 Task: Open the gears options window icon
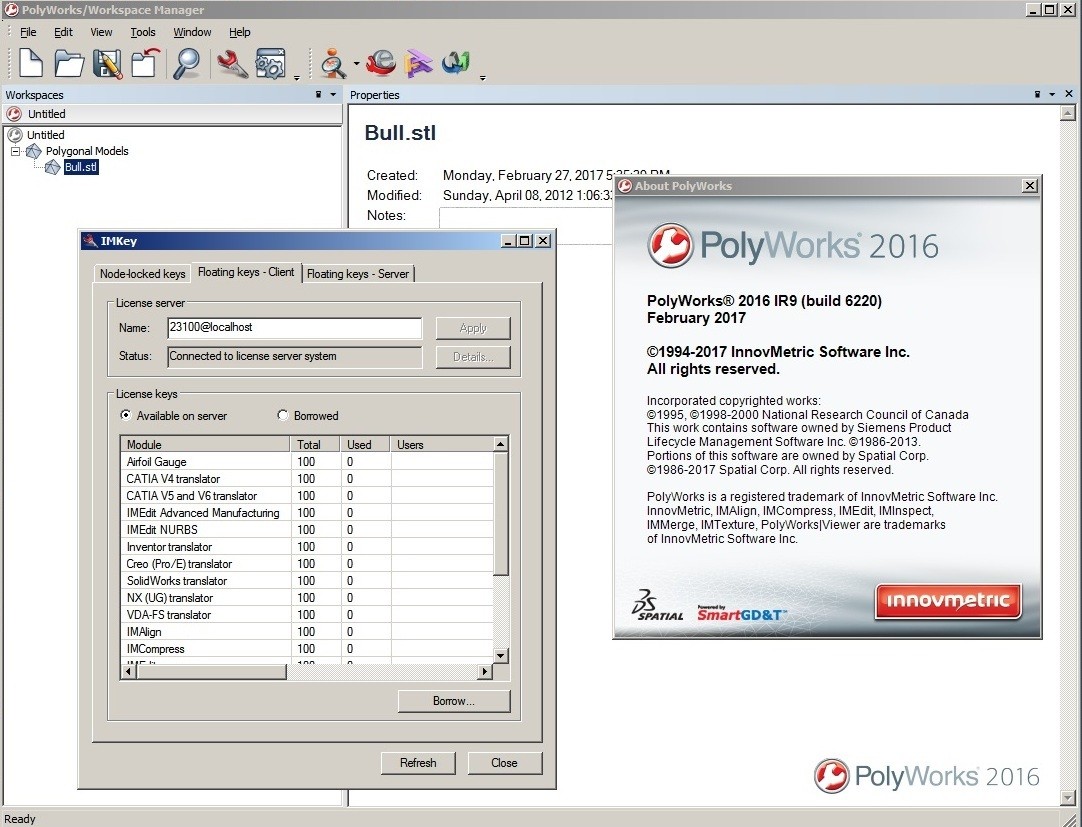tap(270, 64)
